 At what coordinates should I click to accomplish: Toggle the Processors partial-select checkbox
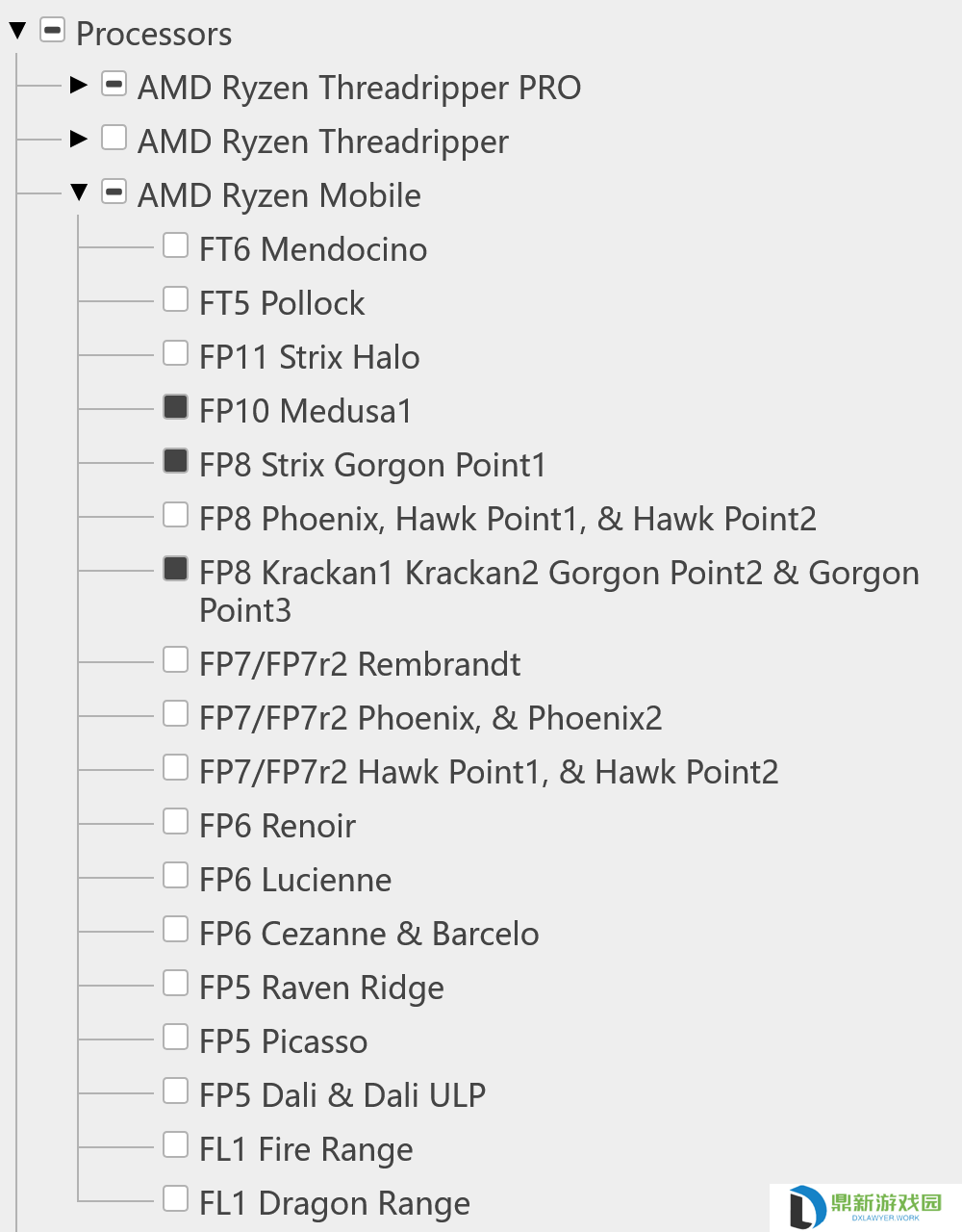[x=52, y=30]
